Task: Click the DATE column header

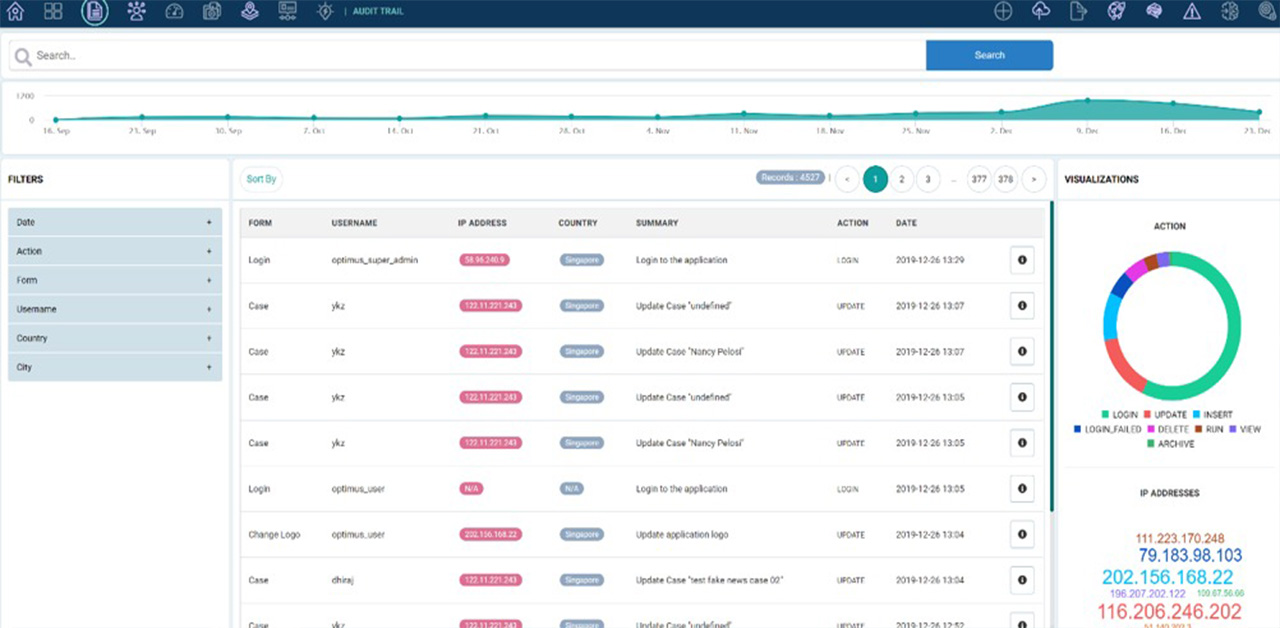Action: click(x=906, y=223)
